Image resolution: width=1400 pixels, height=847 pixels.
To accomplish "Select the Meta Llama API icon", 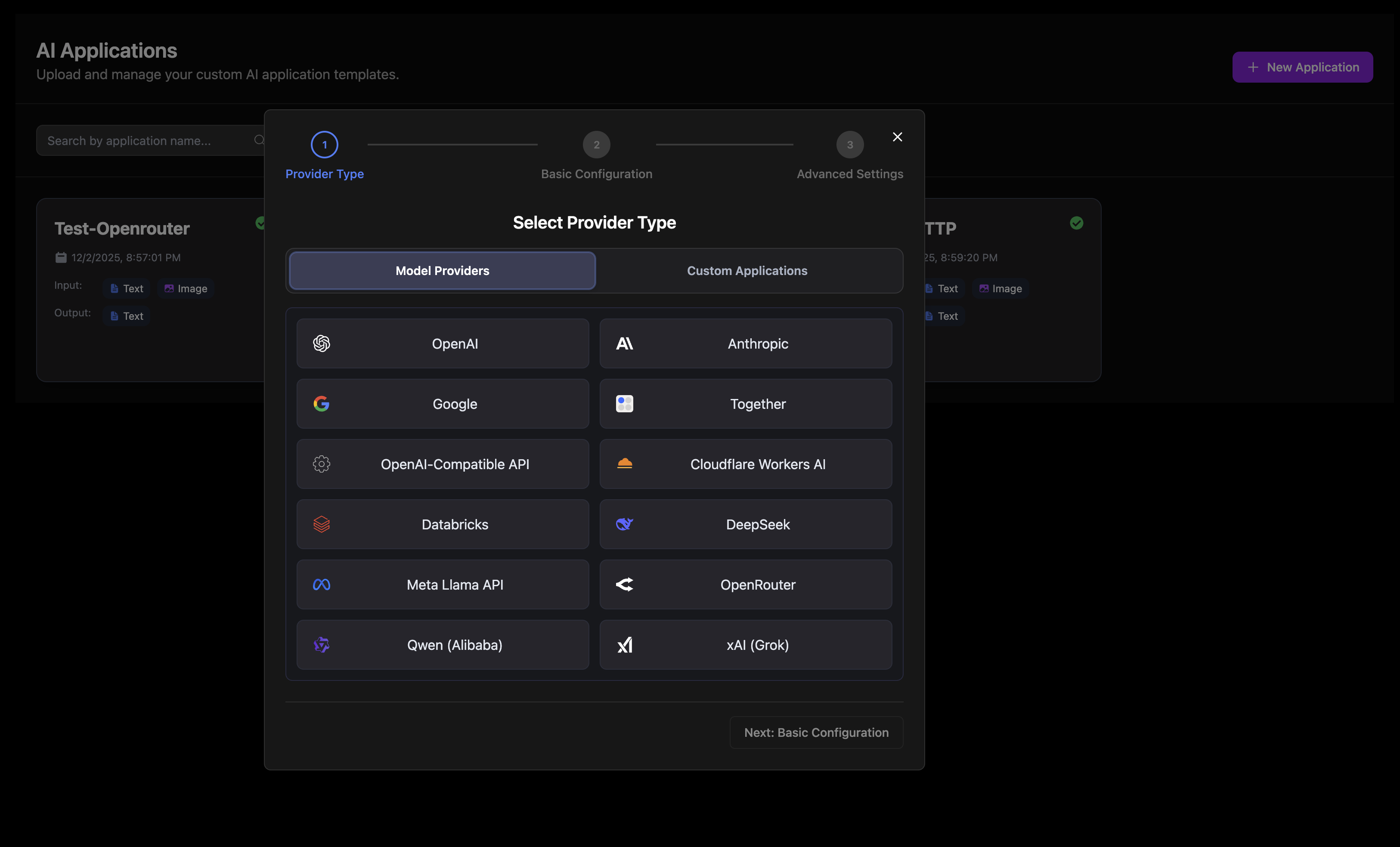I will [x=322, y=584].
